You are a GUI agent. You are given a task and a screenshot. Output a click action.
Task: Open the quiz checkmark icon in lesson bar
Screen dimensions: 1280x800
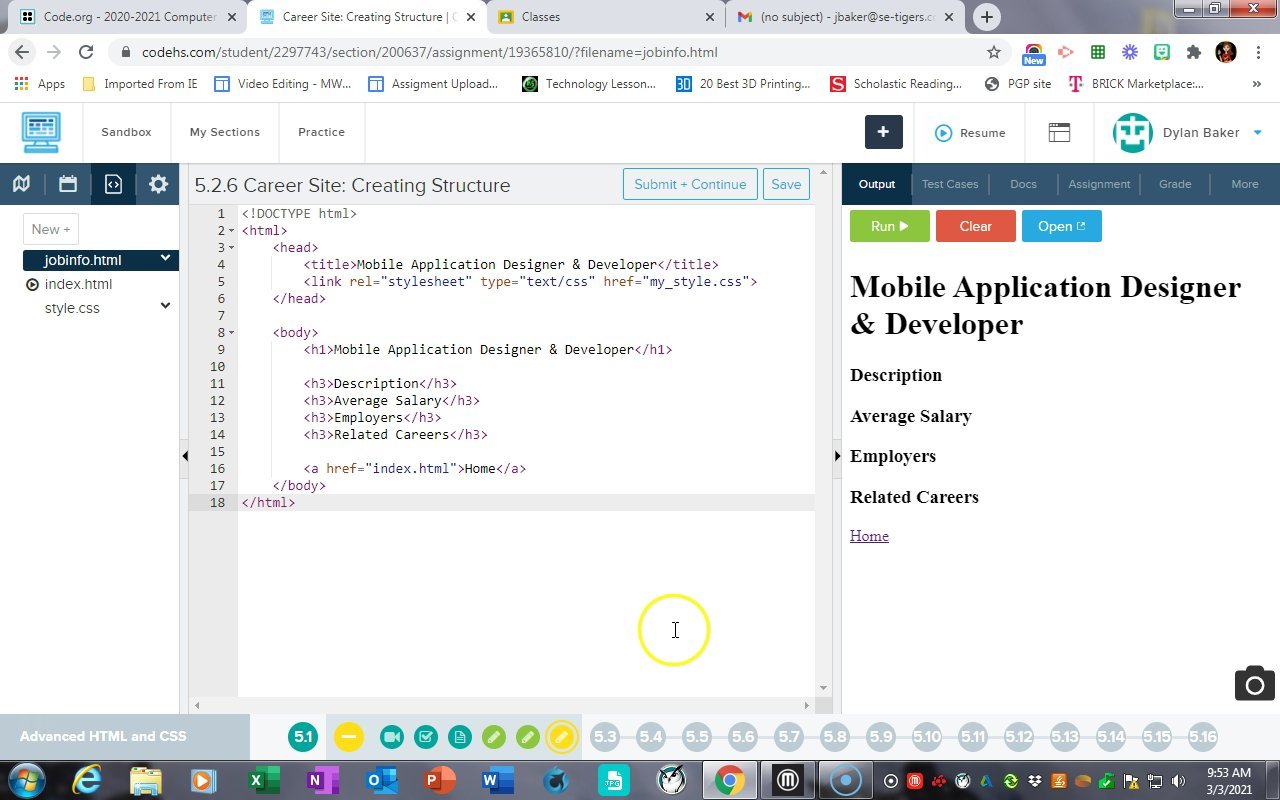pos(426,737)
